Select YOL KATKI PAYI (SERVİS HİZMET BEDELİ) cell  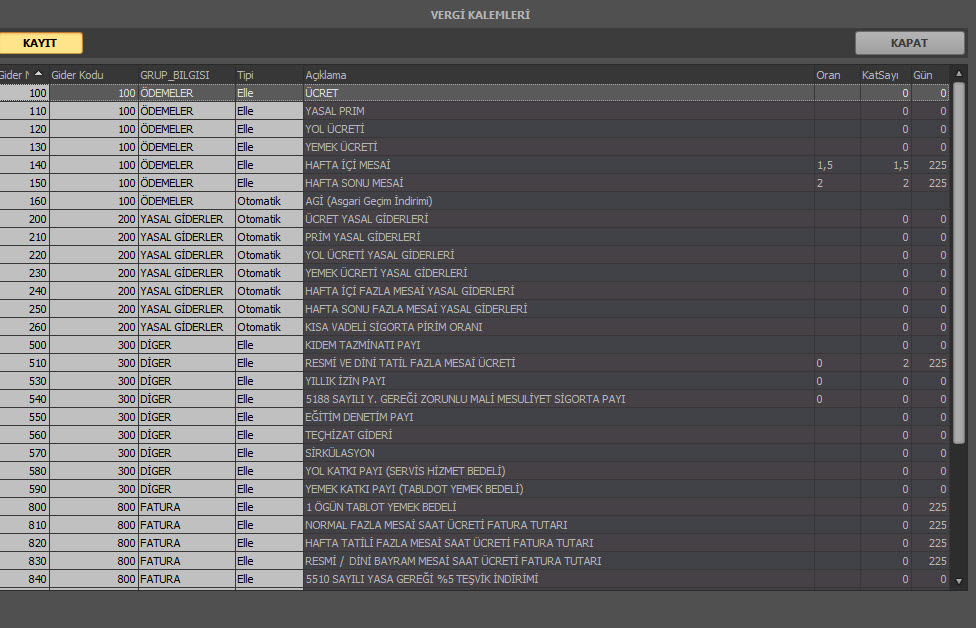coord(558,472)
